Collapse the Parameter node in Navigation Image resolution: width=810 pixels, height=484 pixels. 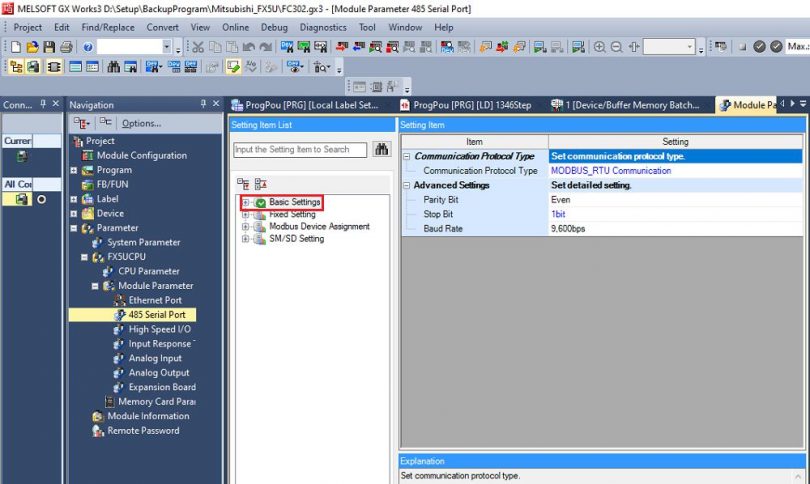coord(73,228)
